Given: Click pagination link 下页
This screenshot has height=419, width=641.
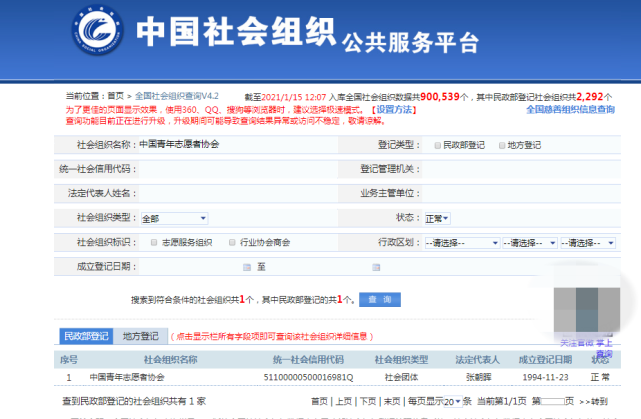Looking at the screenshot, I should [x=368, y=401].
